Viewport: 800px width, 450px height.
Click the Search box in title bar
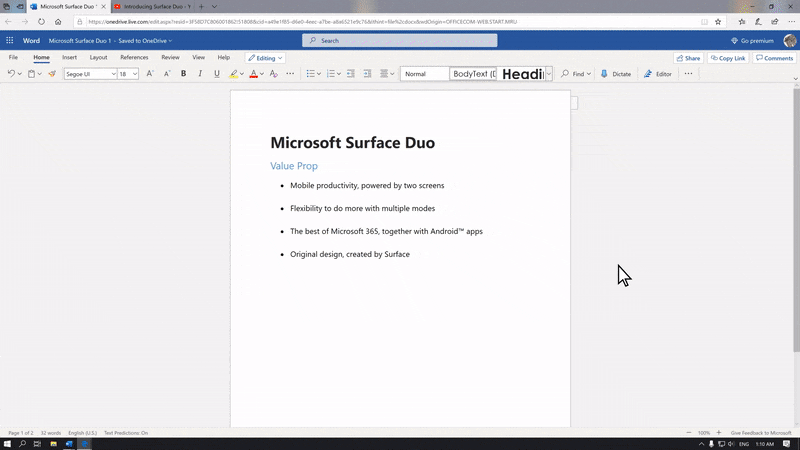[400, 41]
